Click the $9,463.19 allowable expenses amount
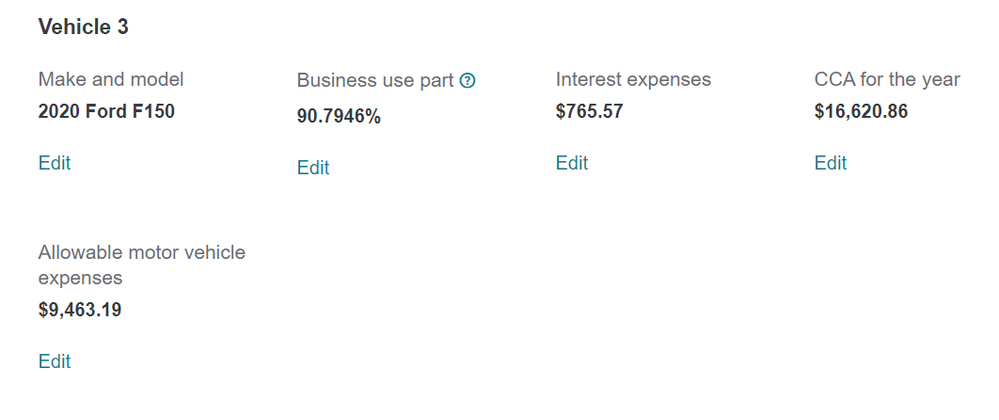Image resolution: width=999 pixels, height=420 pixels. tap(80, 310)
